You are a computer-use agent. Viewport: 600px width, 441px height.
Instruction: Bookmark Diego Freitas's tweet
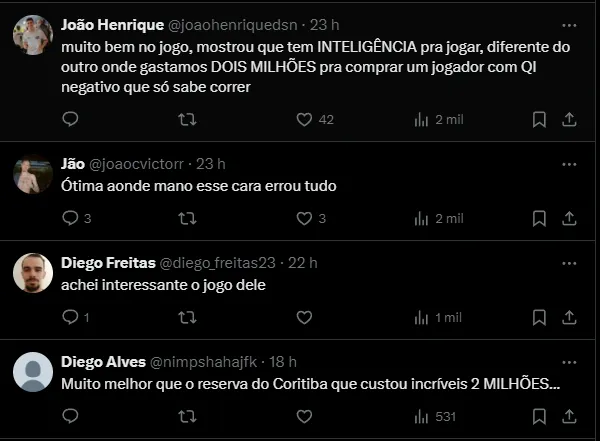coord(539,317)
